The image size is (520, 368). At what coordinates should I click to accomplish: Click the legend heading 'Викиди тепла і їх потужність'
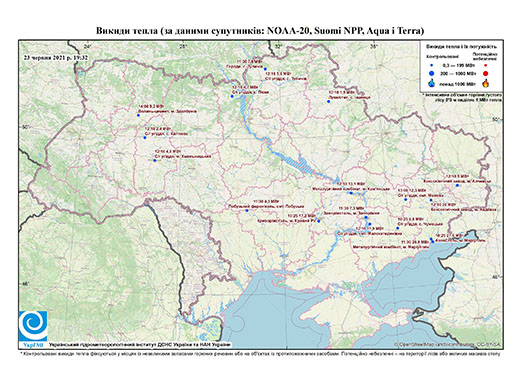click(x=461, y=46)
